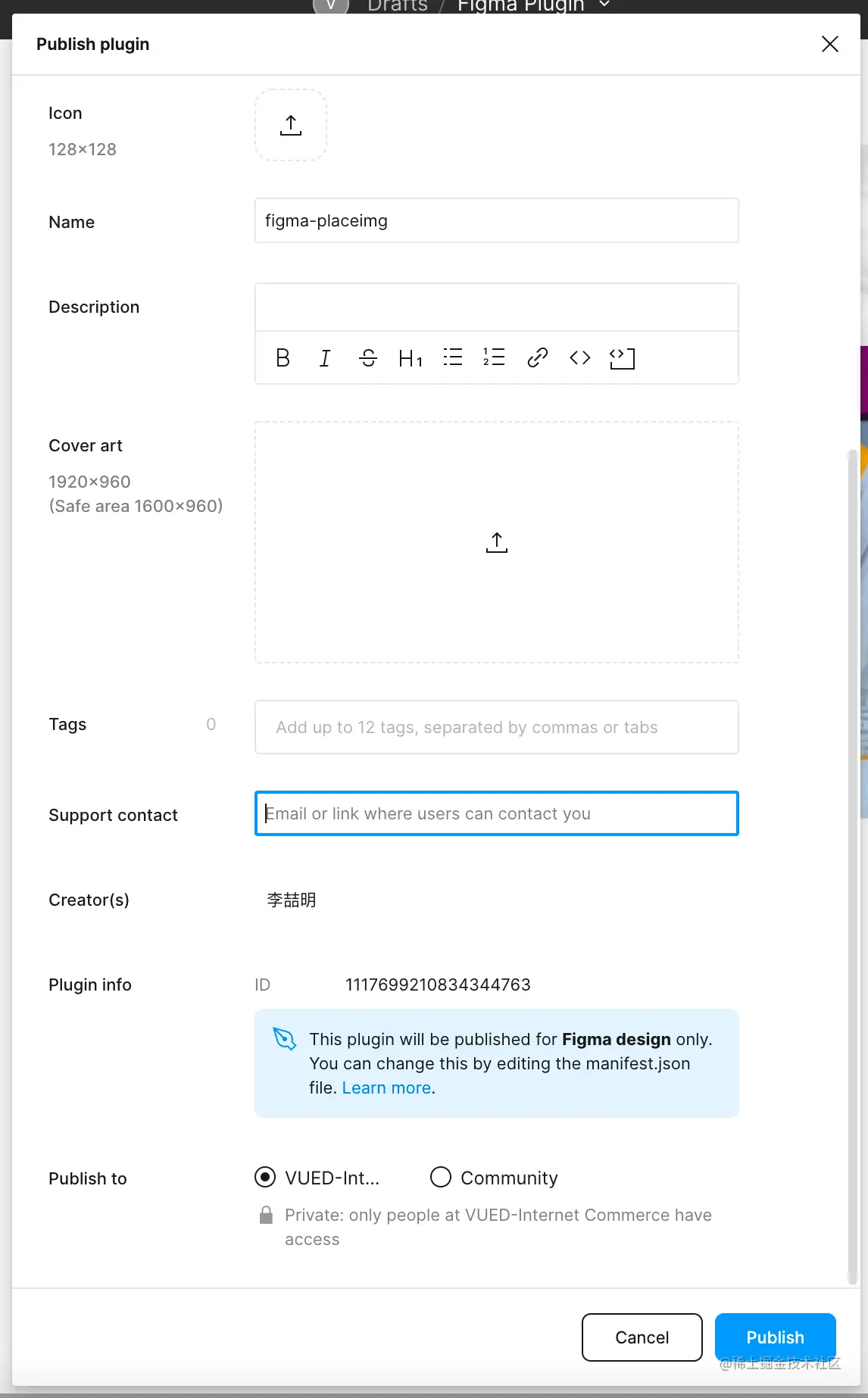Close the Publish plugin dialog
Screen dimensions: 868x1398
[830, 44]
